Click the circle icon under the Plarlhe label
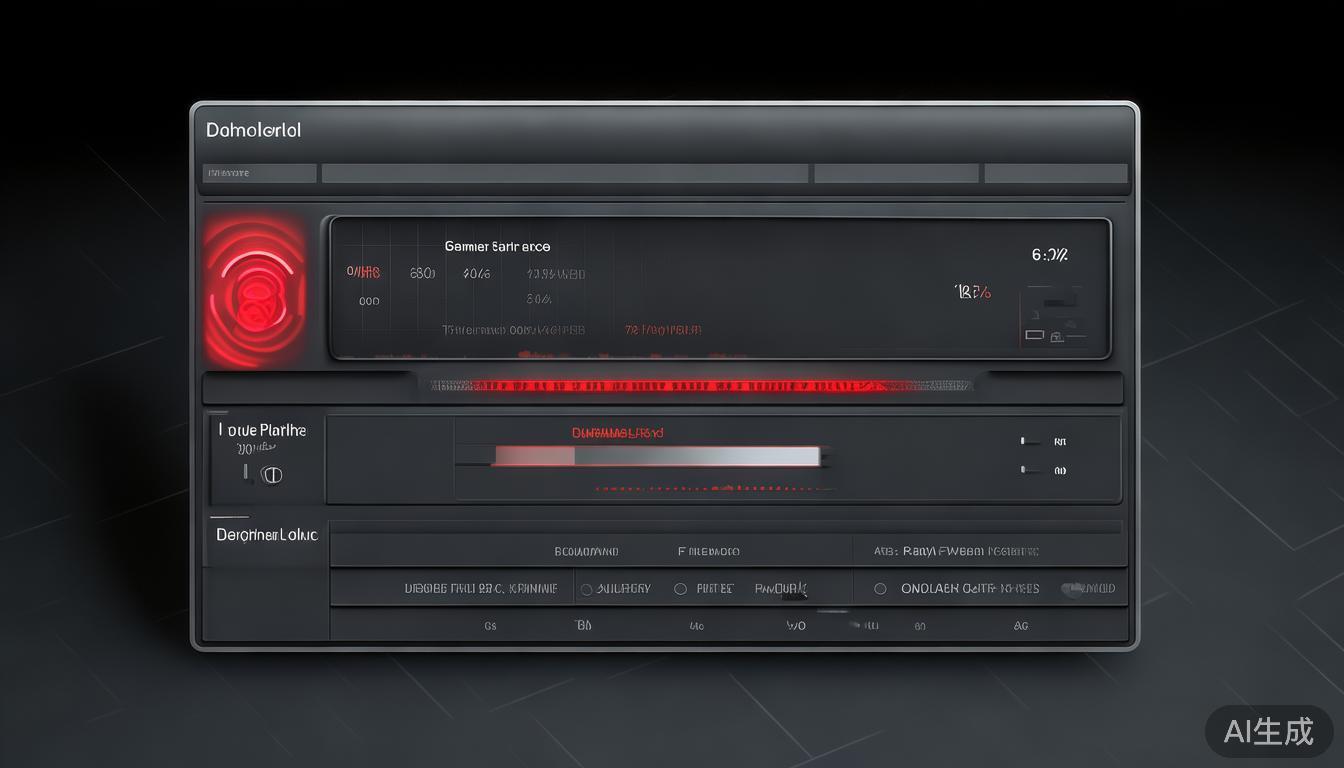Screen dimensions: 1344x768 [x=271, y=475]
